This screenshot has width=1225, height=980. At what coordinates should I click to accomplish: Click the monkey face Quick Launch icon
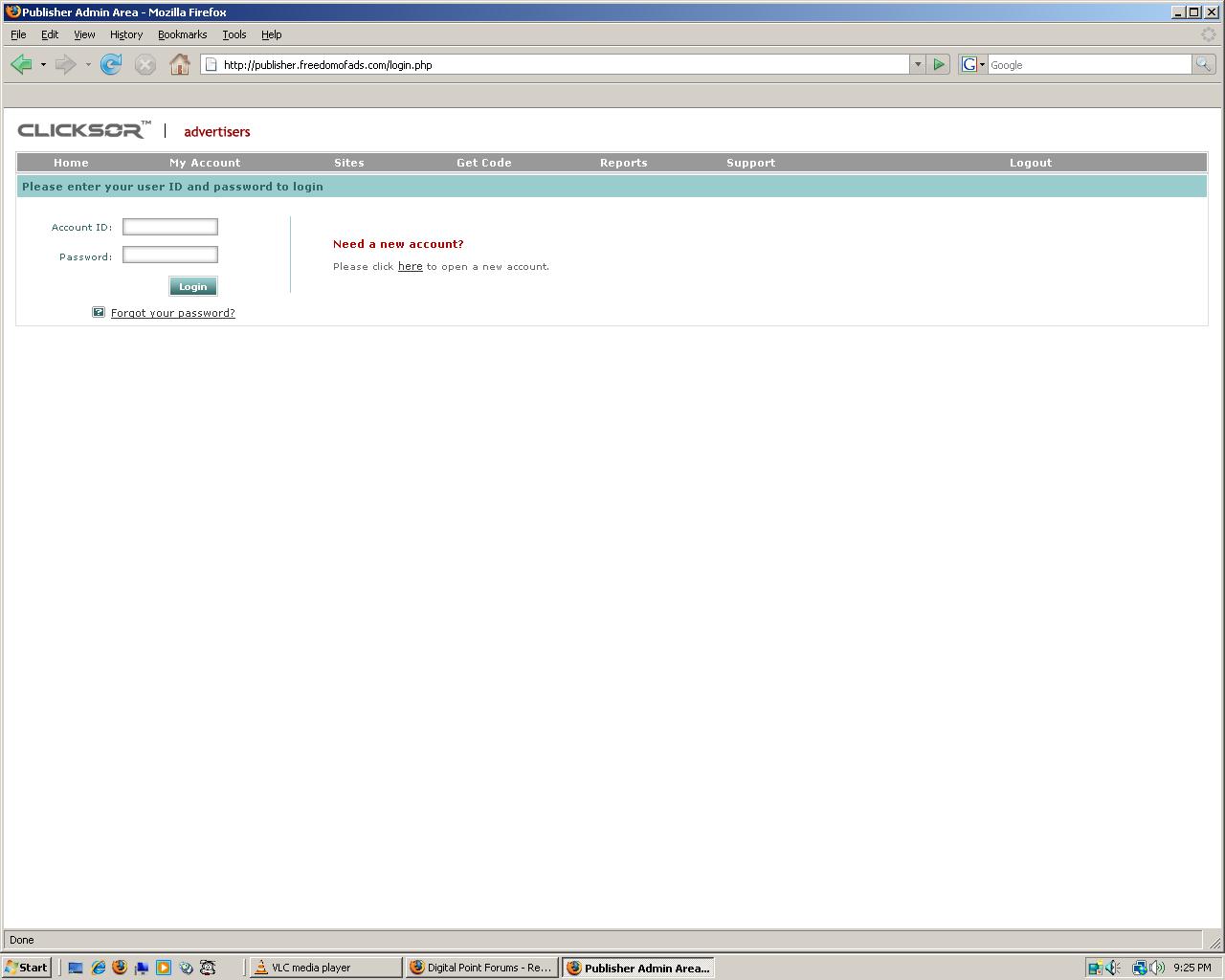[x=208, y=968]
